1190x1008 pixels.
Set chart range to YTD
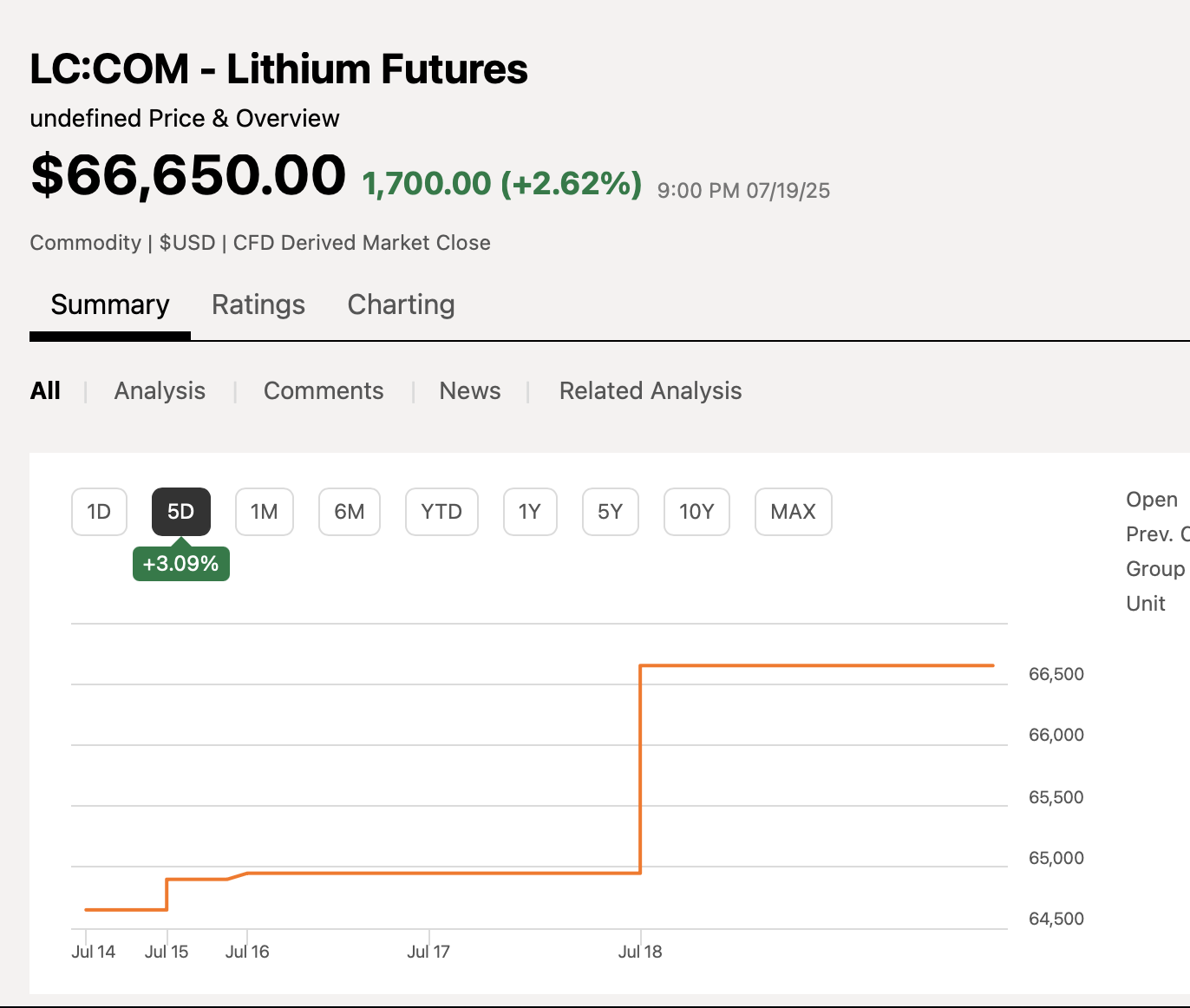coord(441,512)
